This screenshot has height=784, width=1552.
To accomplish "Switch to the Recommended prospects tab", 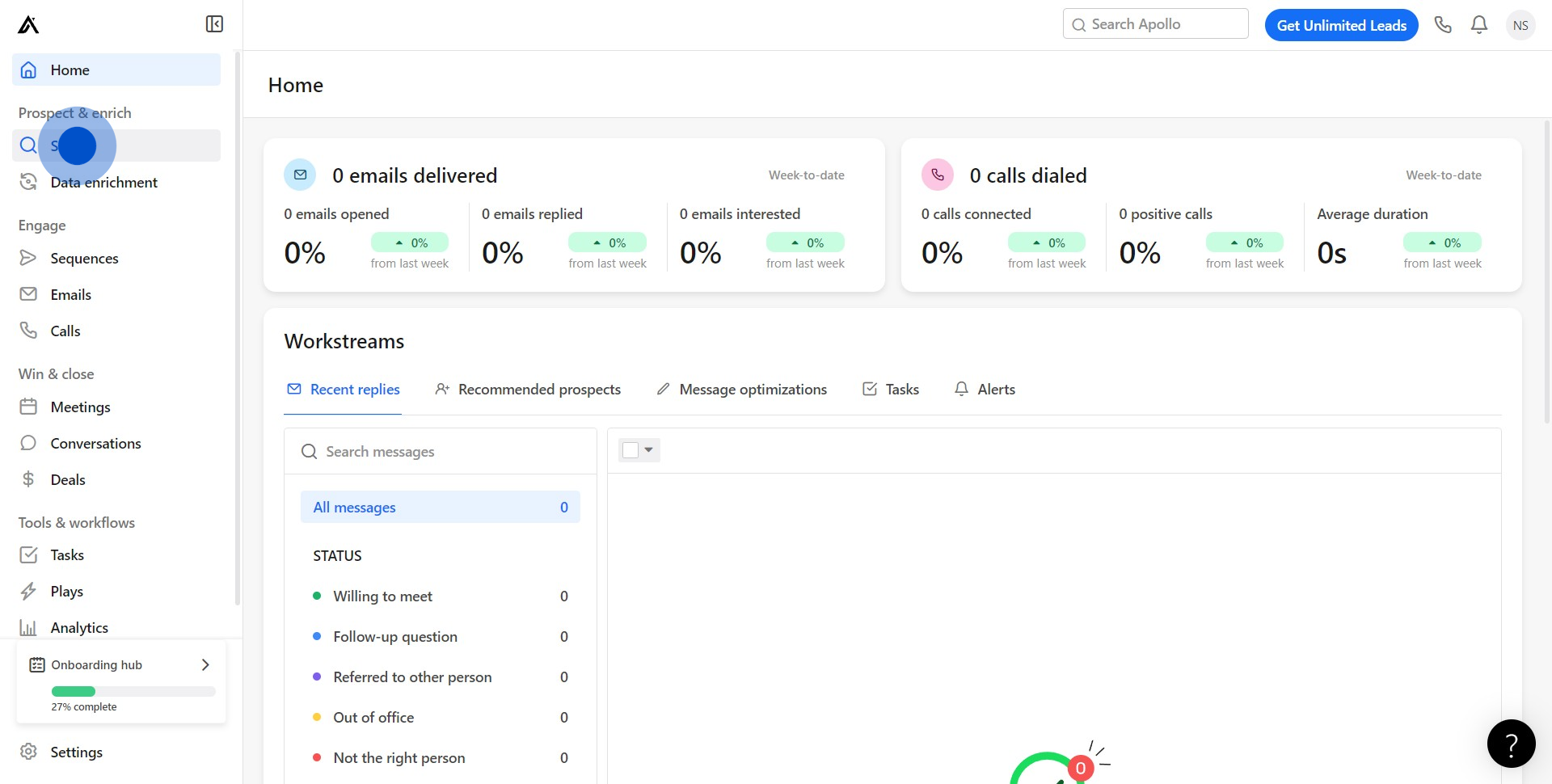I will point(538,390).
